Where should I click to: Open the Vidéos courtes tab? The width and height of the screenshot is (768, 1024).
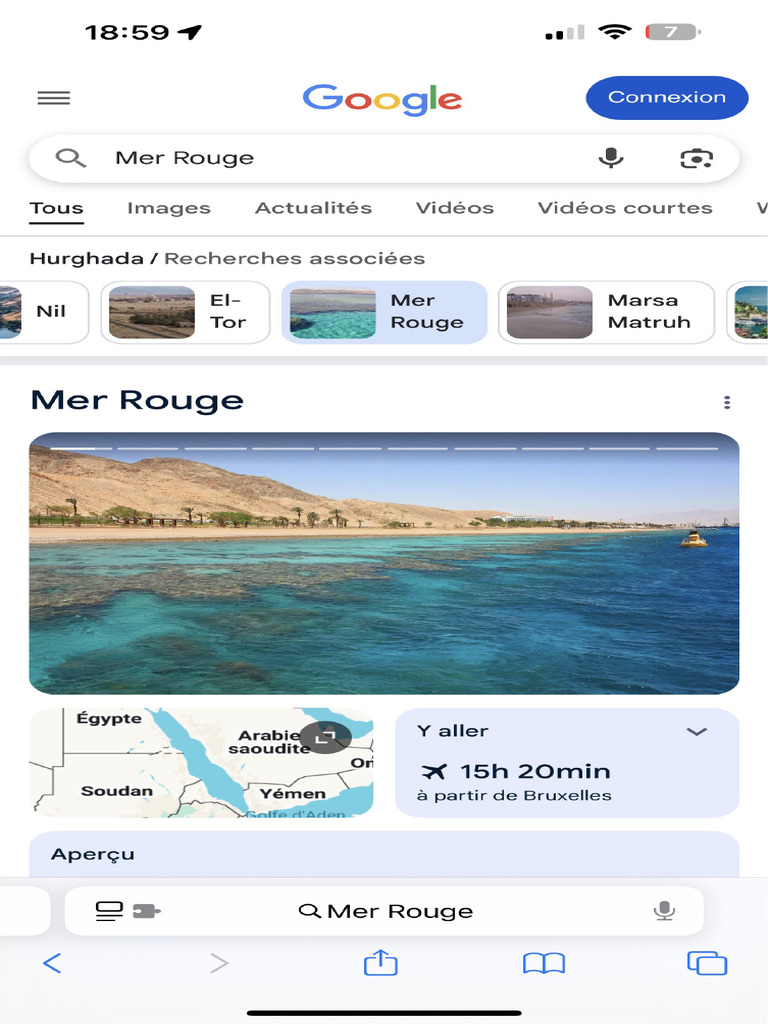625,208
